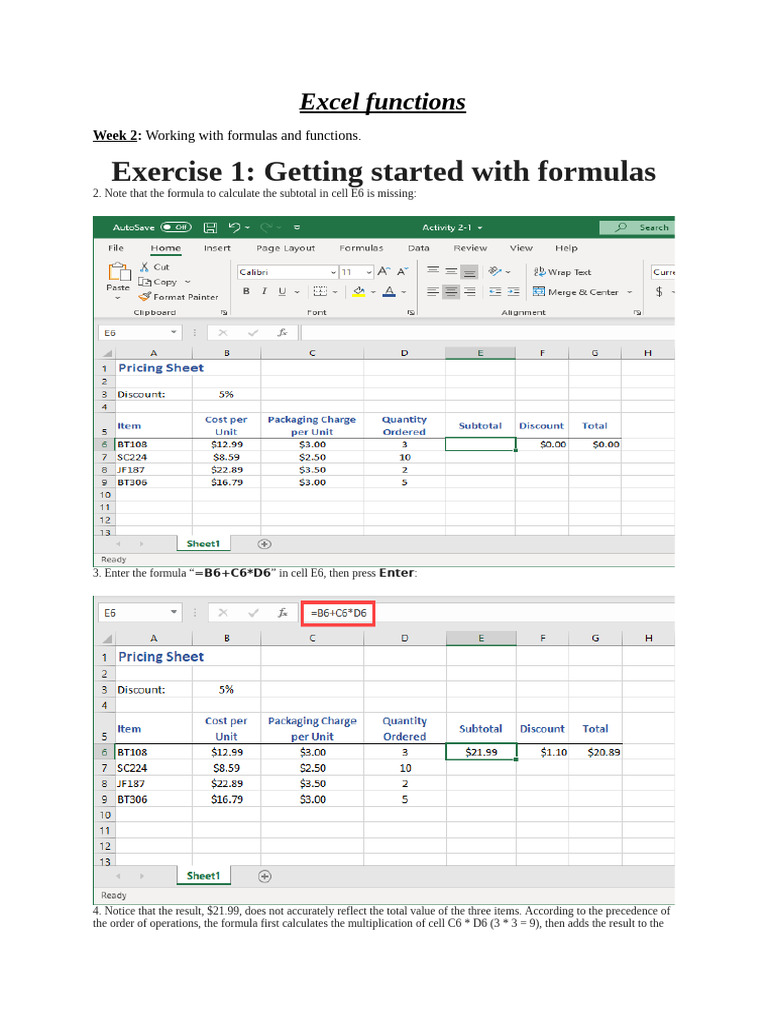768x1024 pixels.
Task: Select the Total cell showing $20.89
Action: click(x=596, y=752)
